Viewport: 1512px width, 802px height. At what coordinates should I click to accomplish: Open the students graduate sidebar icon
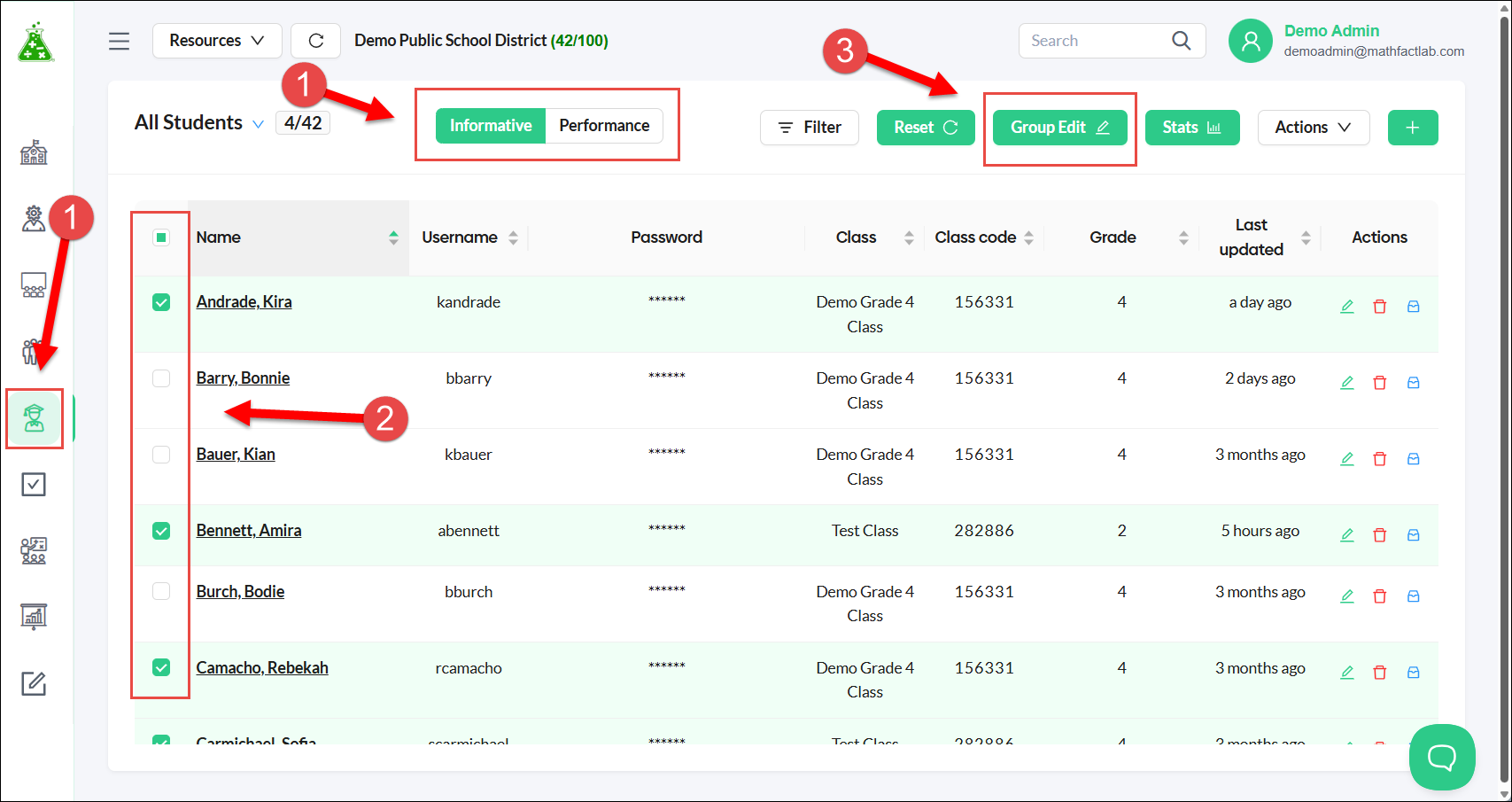(35, 417)
